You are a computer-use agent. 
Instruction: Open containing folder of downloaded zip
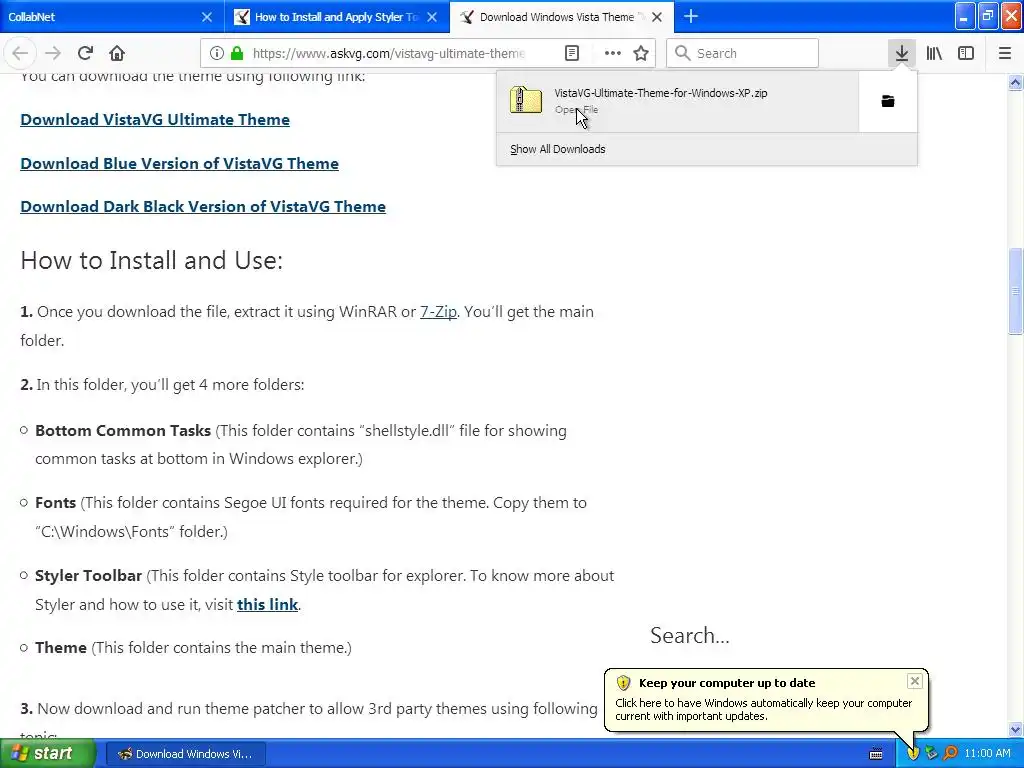tap(888, 101)
